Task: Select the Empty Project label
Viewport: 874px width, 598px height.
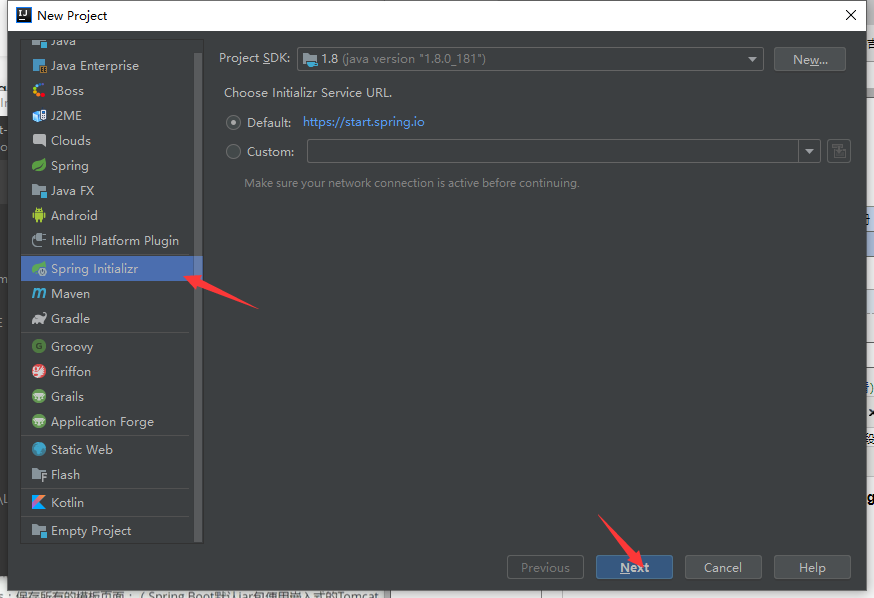Action: point(91,531)
